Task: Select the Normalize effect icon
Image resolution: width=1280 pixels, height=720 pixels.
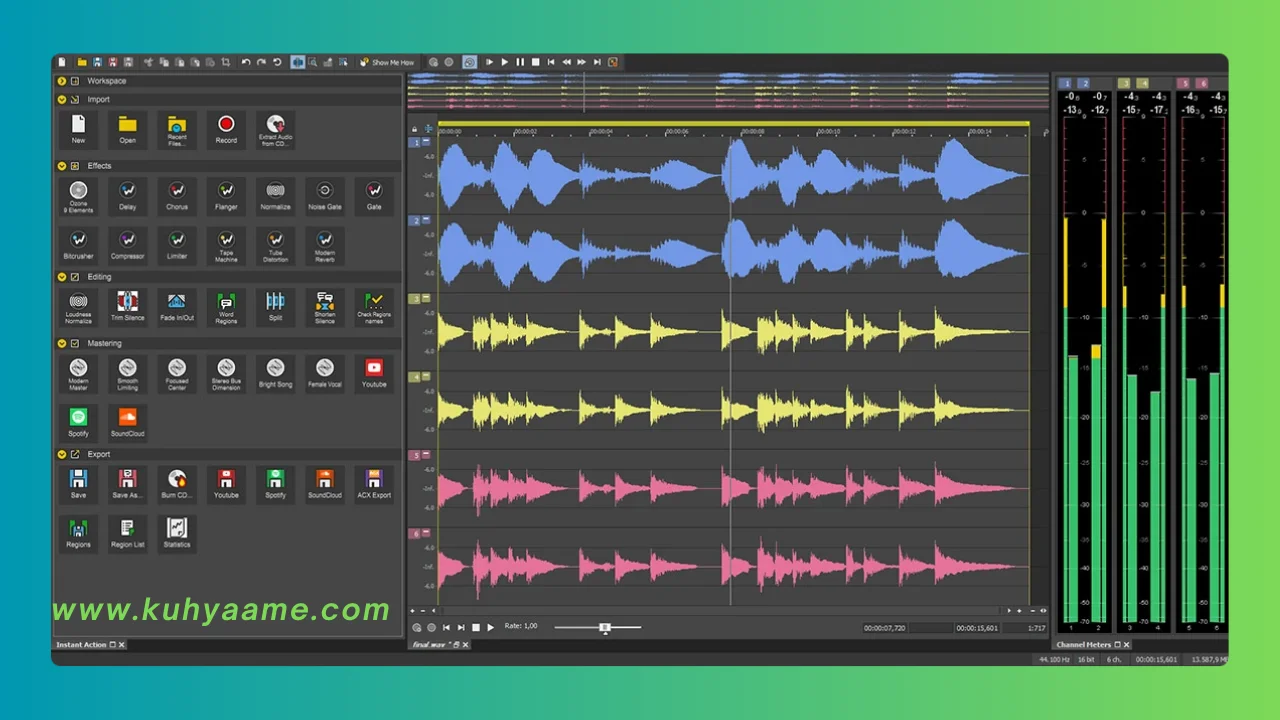Action: 275,195
